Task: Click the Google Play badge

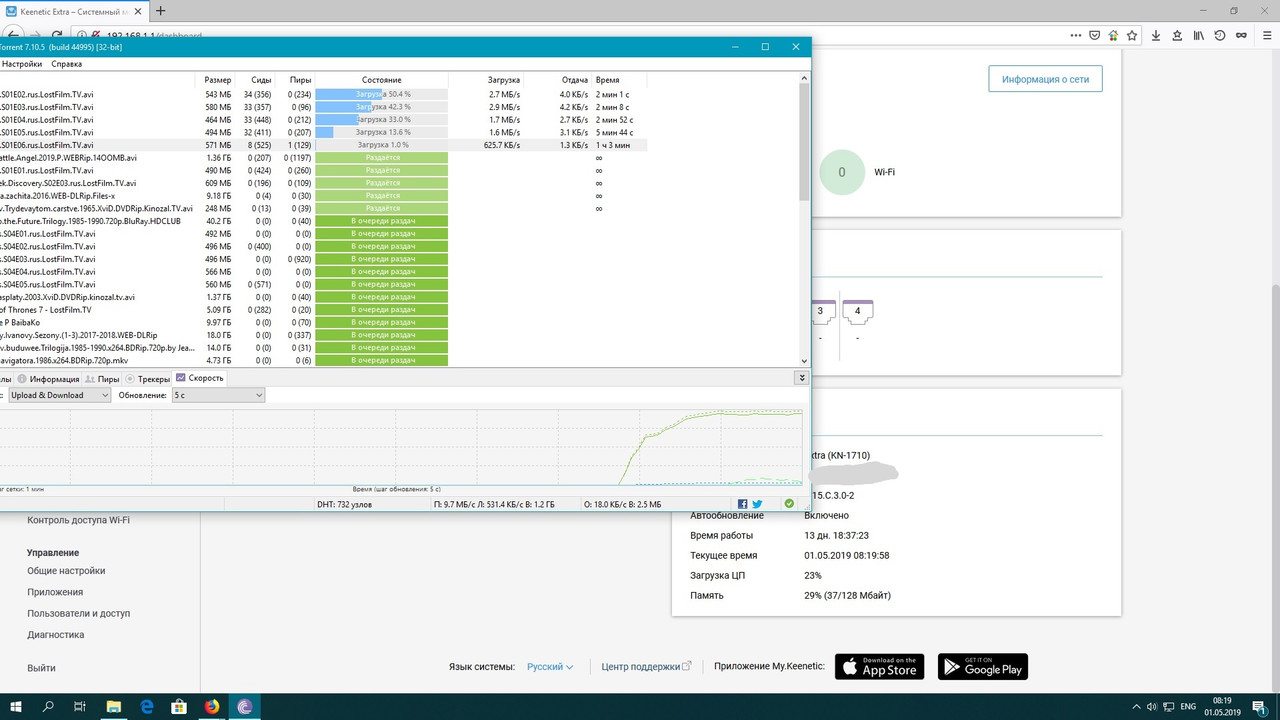Action: (x=983, y=667)
